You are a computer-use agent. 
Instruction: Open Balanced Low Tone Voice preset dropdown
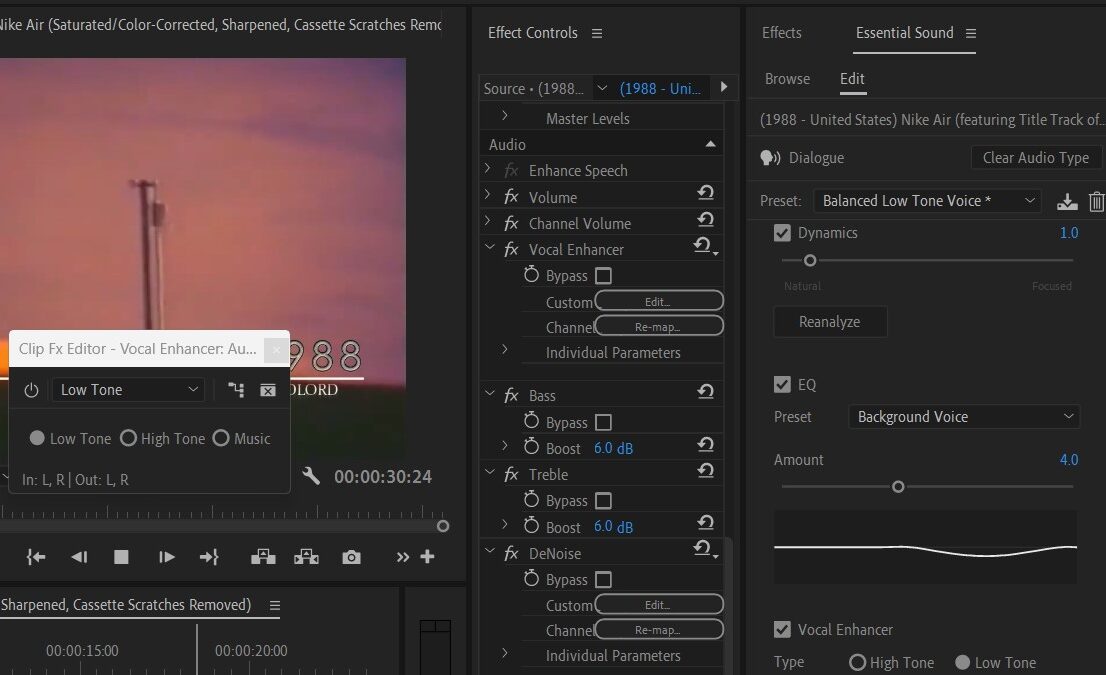[928, 201]
